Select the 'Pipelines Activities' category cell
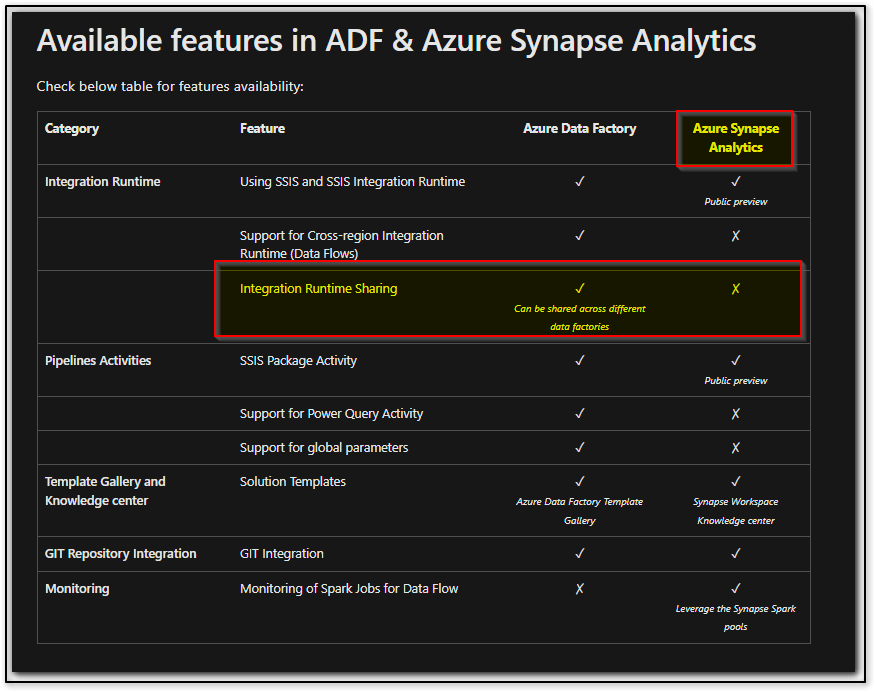 click(98, 361)
